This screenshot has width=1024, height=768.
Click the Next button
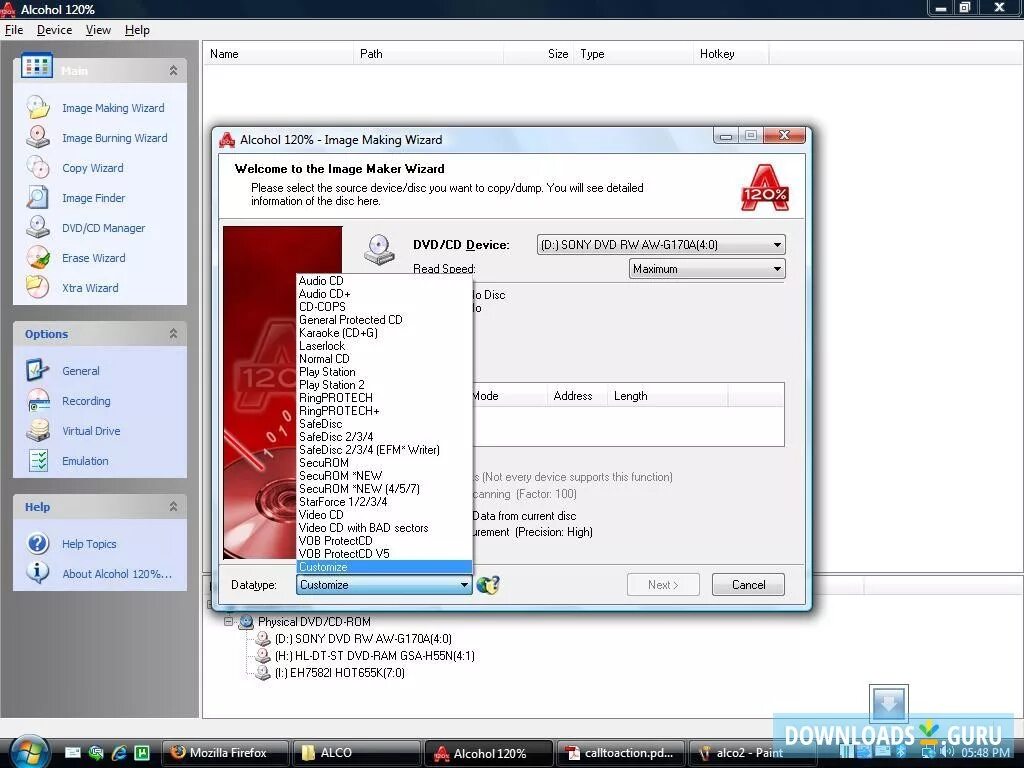(x=663, y=584)
